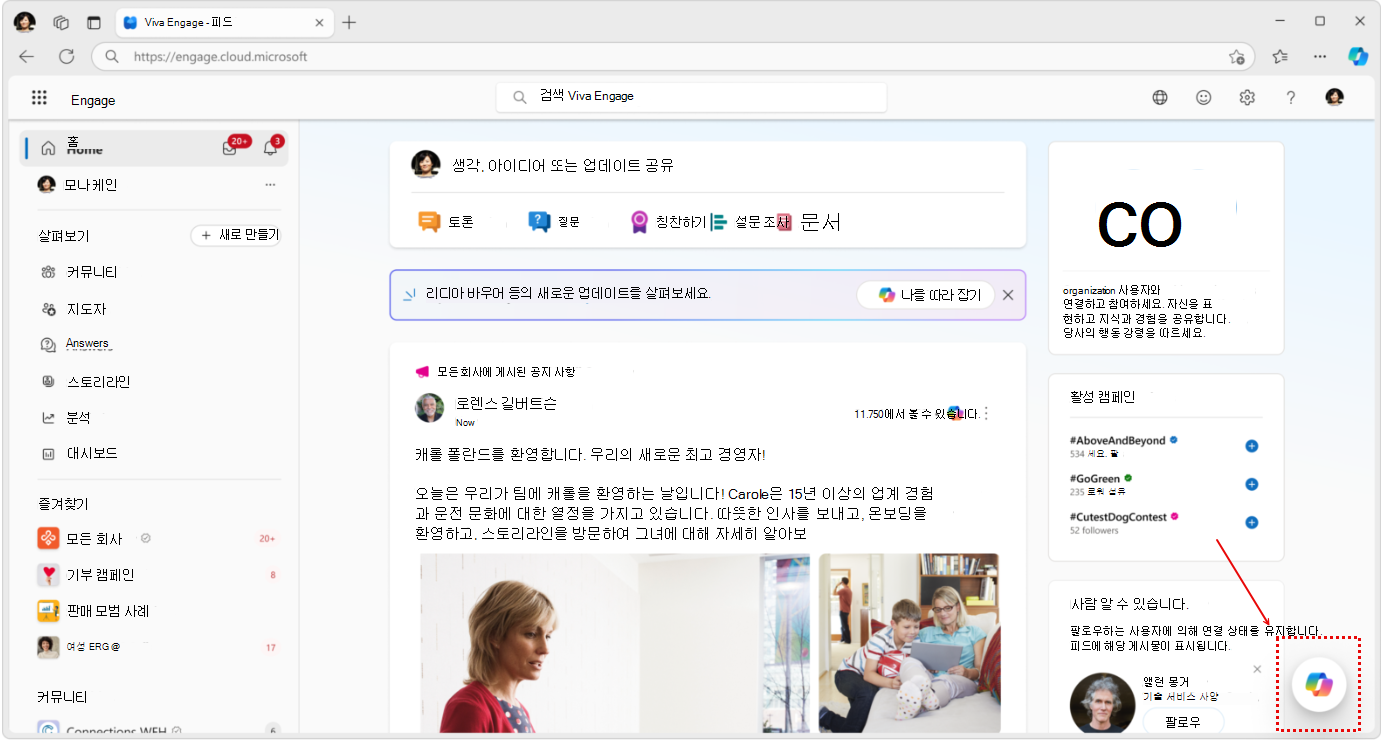The width and height of the screenshot is (1381, 740).
Task: Click the 나를 따라 잡기 button
Action: [x=926, y=295]
